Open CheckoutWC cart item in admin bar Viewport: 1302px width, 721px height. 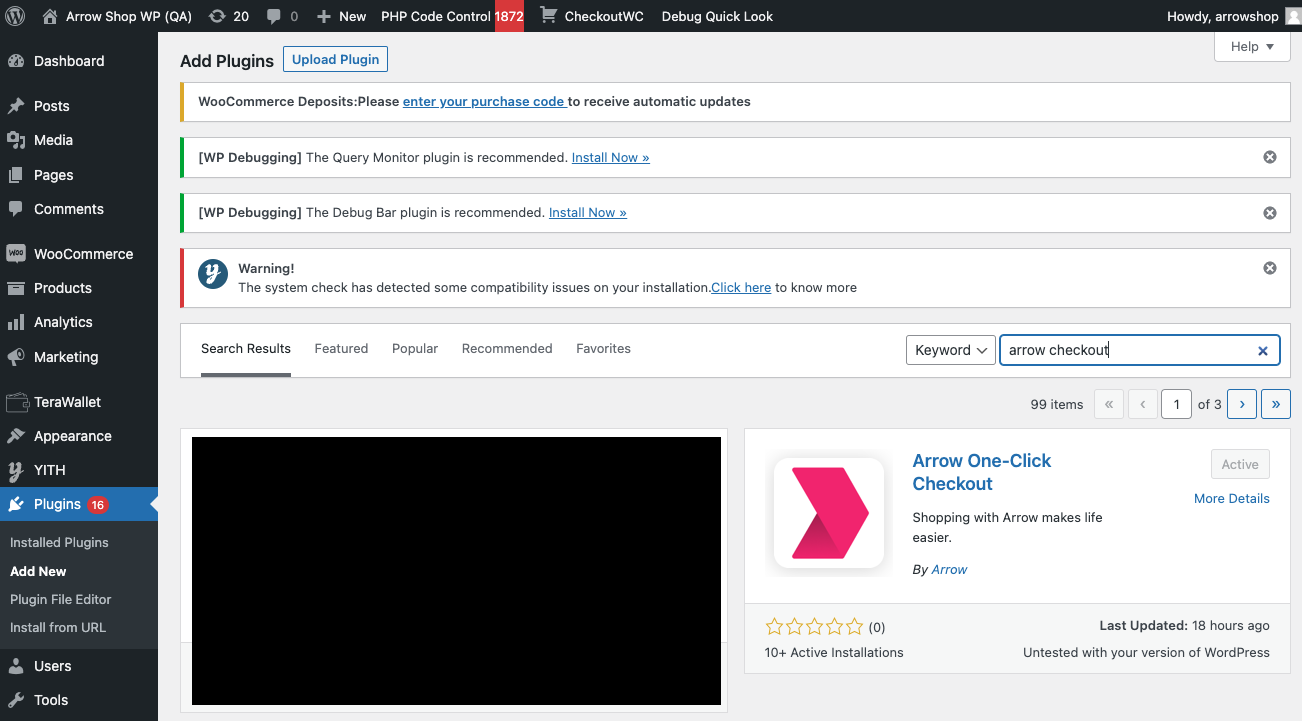point(592,16)
